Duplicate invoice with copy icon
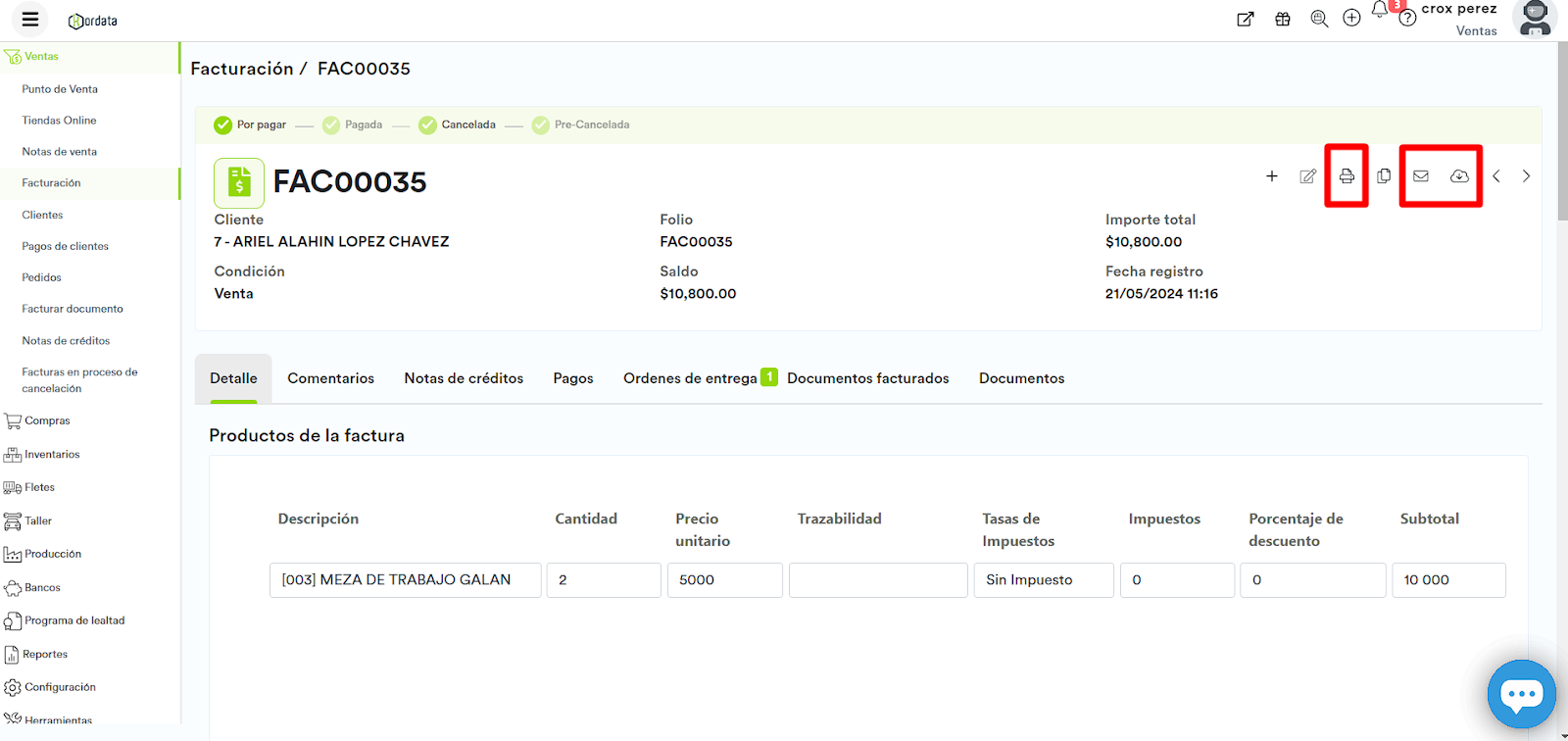The width and height of the screenshot is (1568, 741). click(x=1384, y=176)
